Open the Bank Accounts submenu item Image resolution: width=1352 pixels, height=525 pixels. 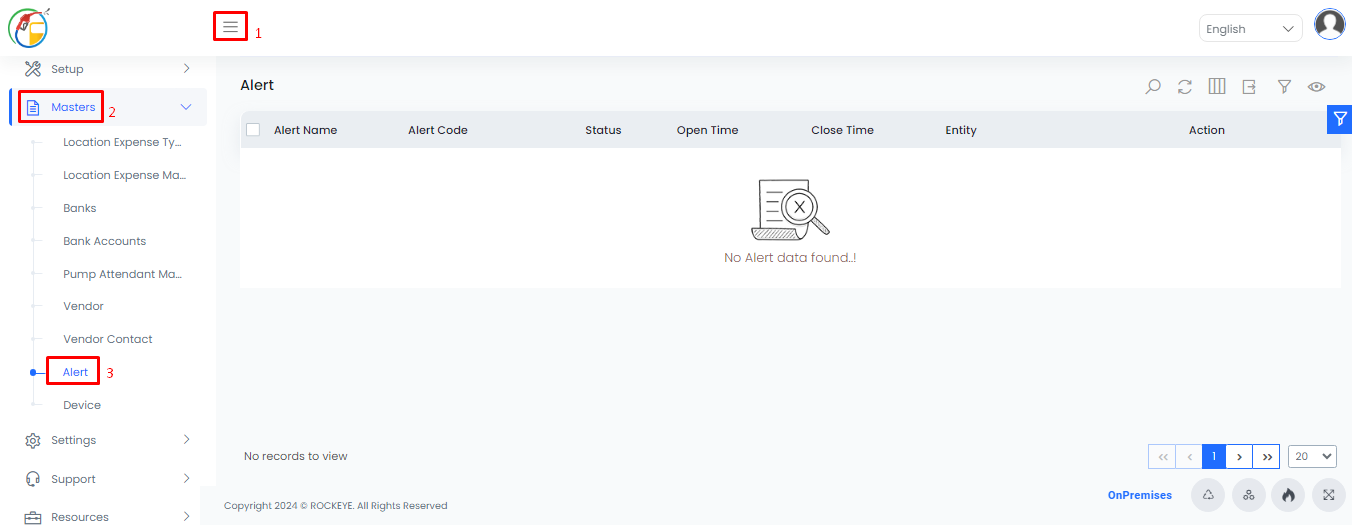(105, 241)
